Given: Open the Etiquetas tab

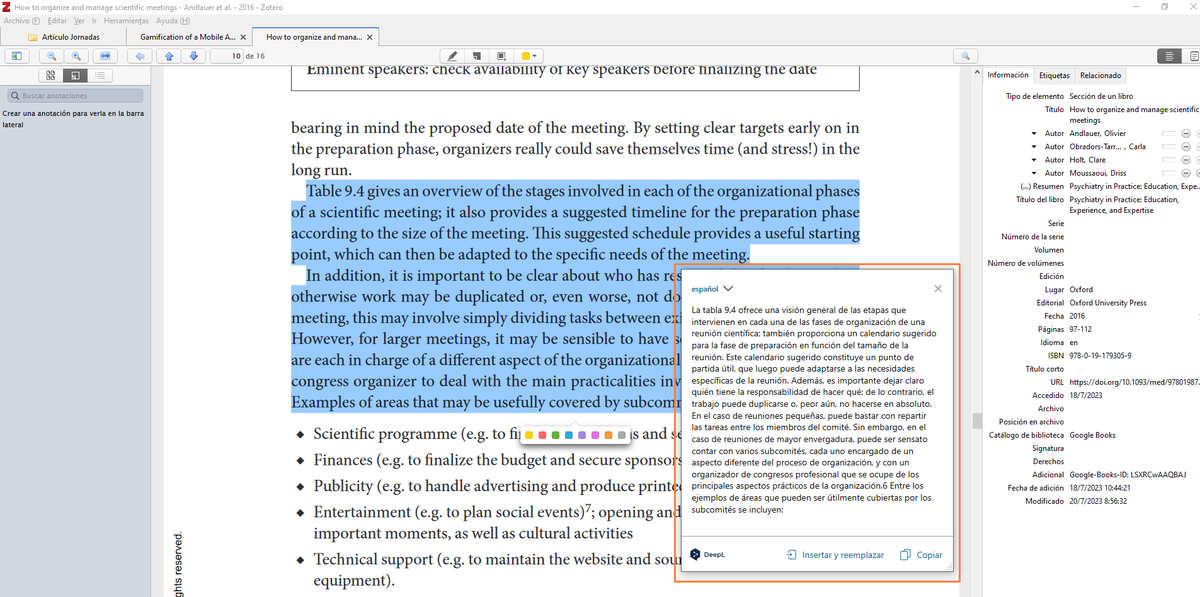Looking at the screenshot, I should point(1054,75).
